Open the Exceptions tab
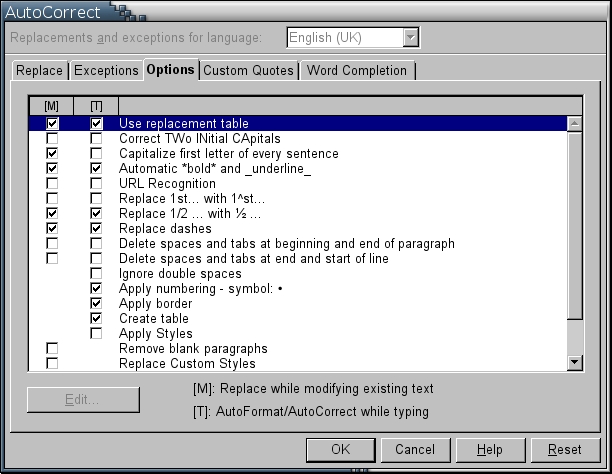The image size is (612, 474). tap(106, 71)
